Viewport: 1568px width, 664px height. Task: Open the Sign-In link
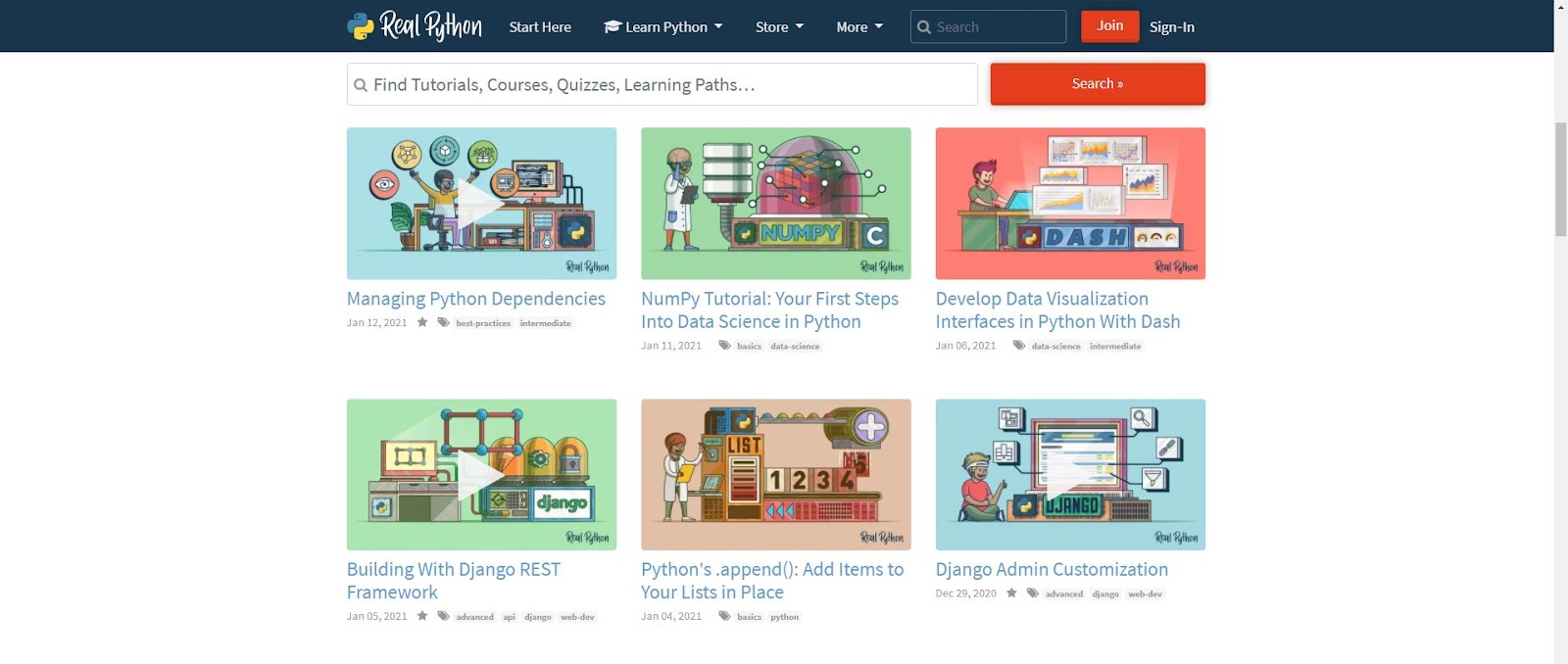(x=1172, y=27)
